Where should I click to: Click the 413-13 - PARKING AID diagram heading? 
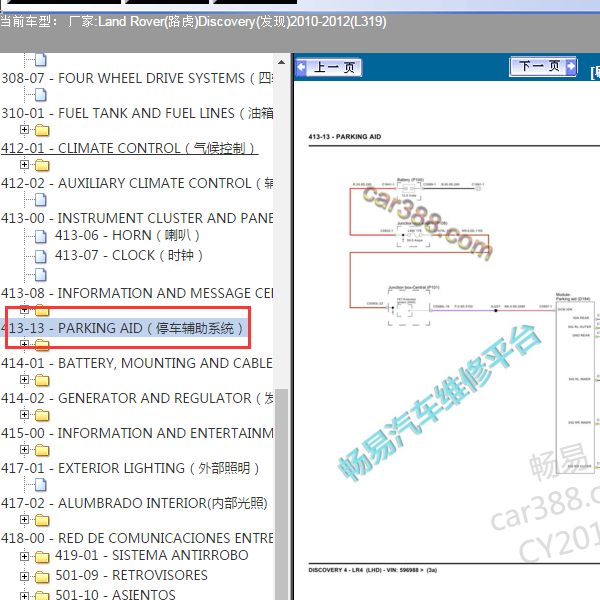click(345, 137)
